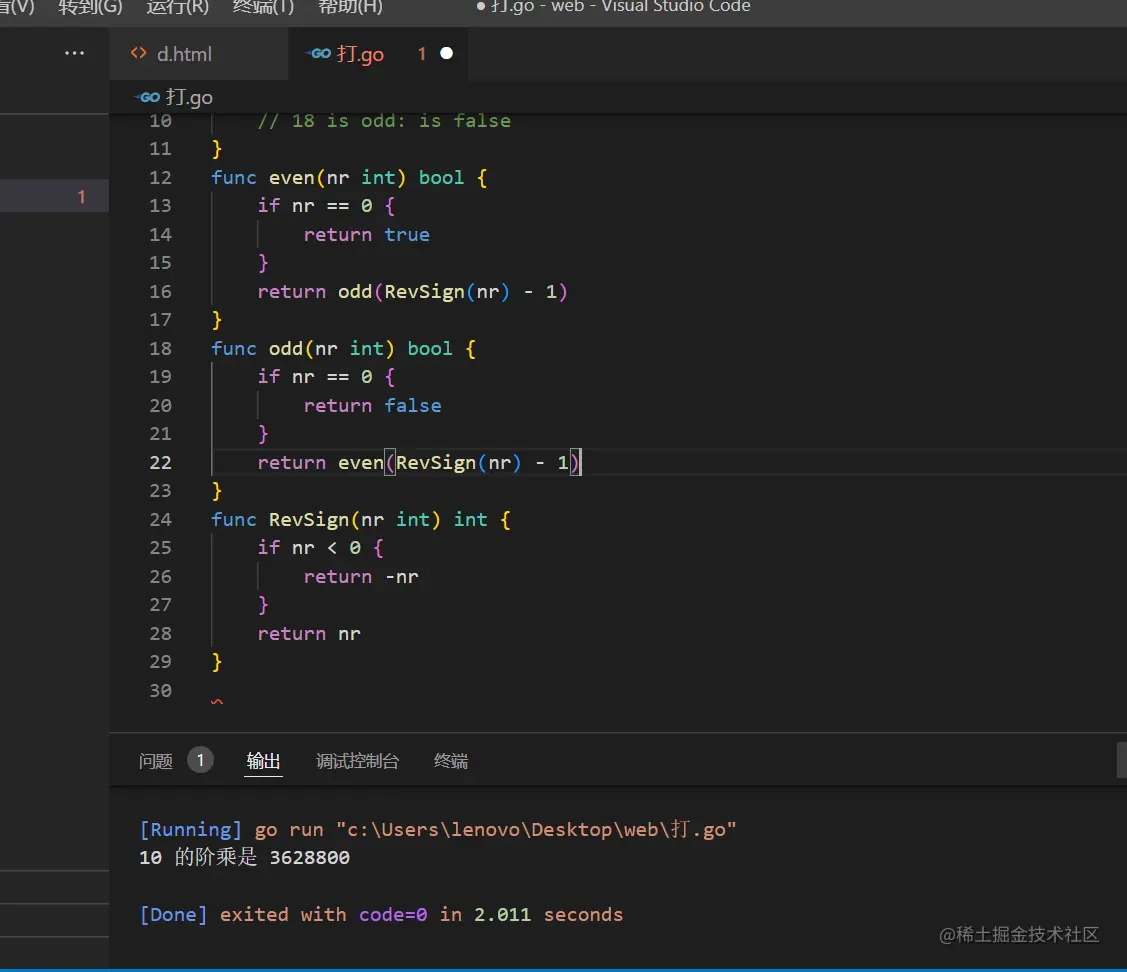
Task: Open the 调试控制台 debug console tab
Action: pos(357,761)
